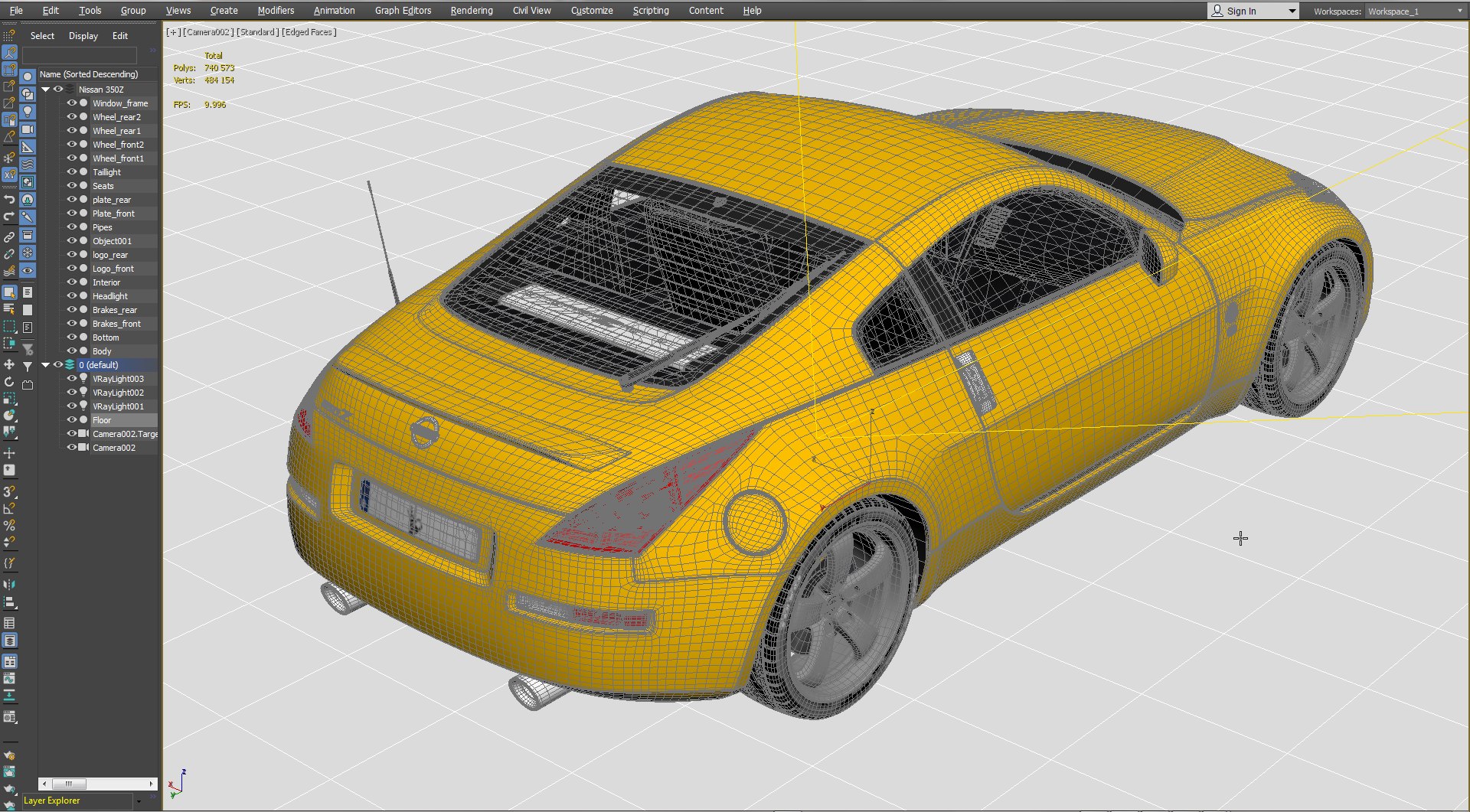Select the Headlight object row

(x=110, y=296)
